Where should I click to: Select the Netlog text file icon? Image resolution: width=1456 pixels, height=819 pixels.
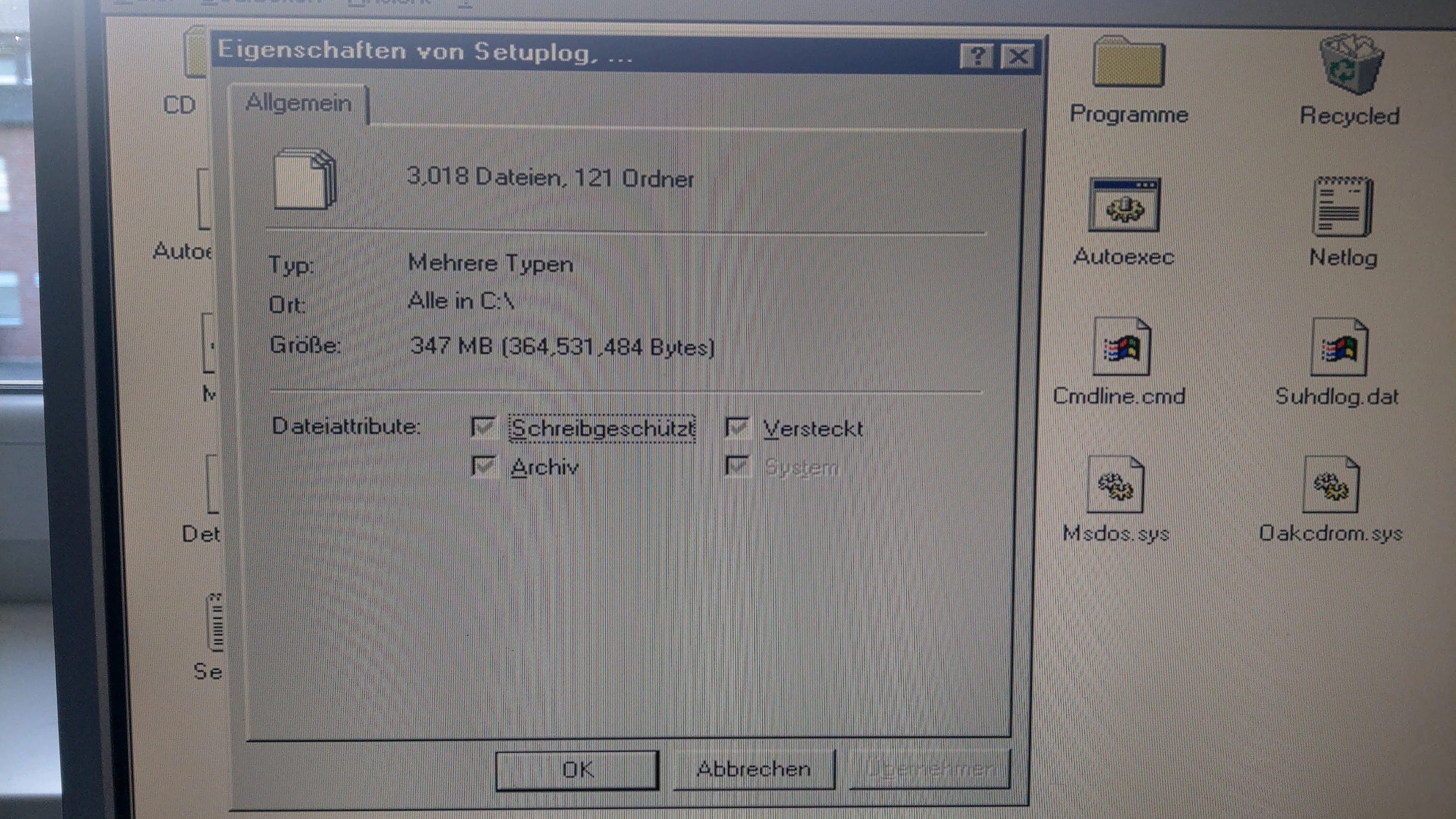[1342, 206]
